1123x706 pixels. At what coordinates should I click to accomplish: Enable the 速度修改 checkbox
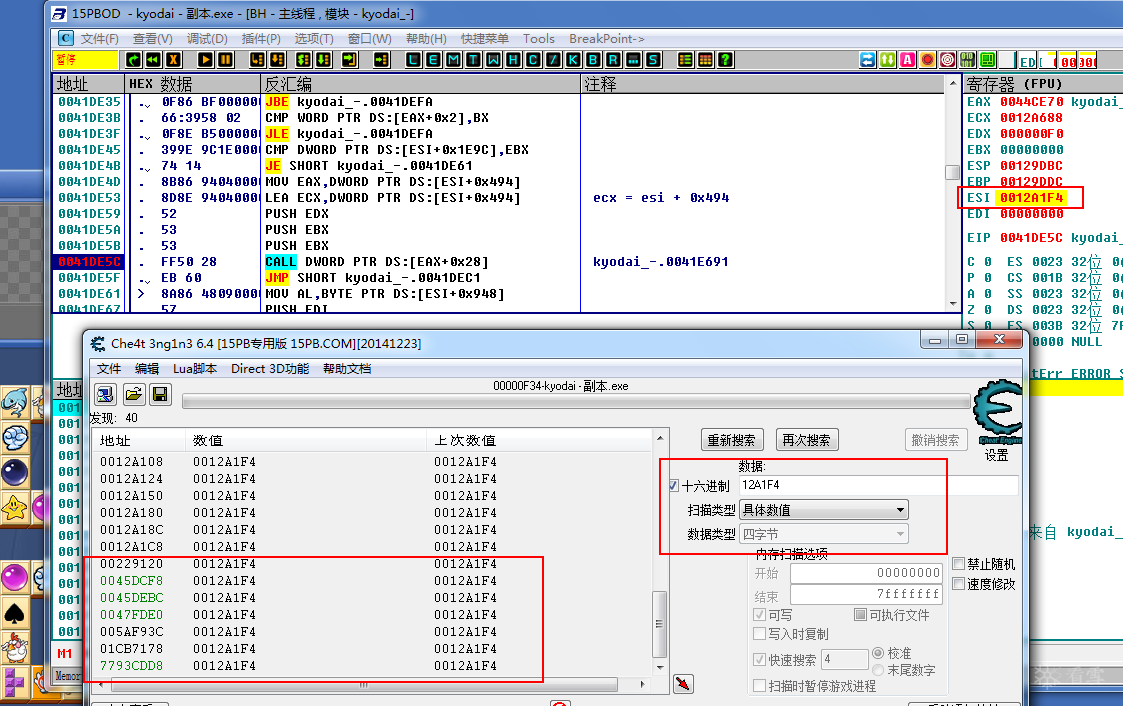[958, 584]
